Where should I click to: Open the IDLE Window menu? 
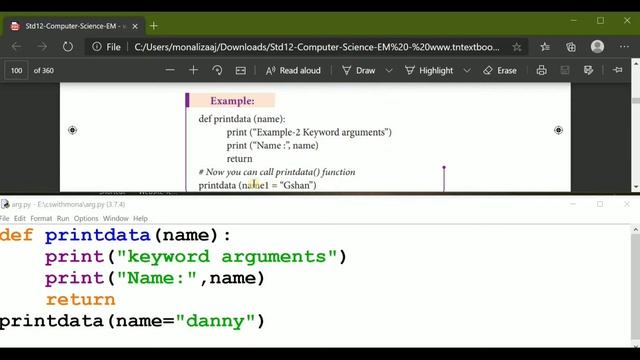coord(116,218)
